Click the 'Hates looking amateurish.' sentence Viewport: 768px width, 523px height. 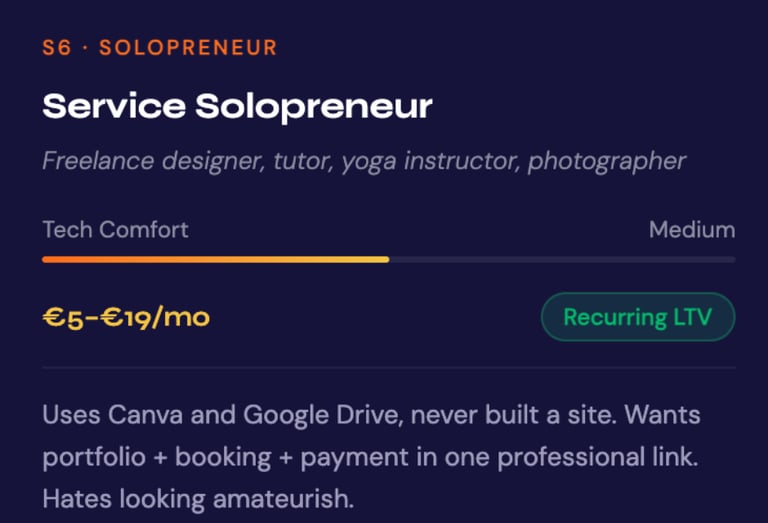point(198,499)
